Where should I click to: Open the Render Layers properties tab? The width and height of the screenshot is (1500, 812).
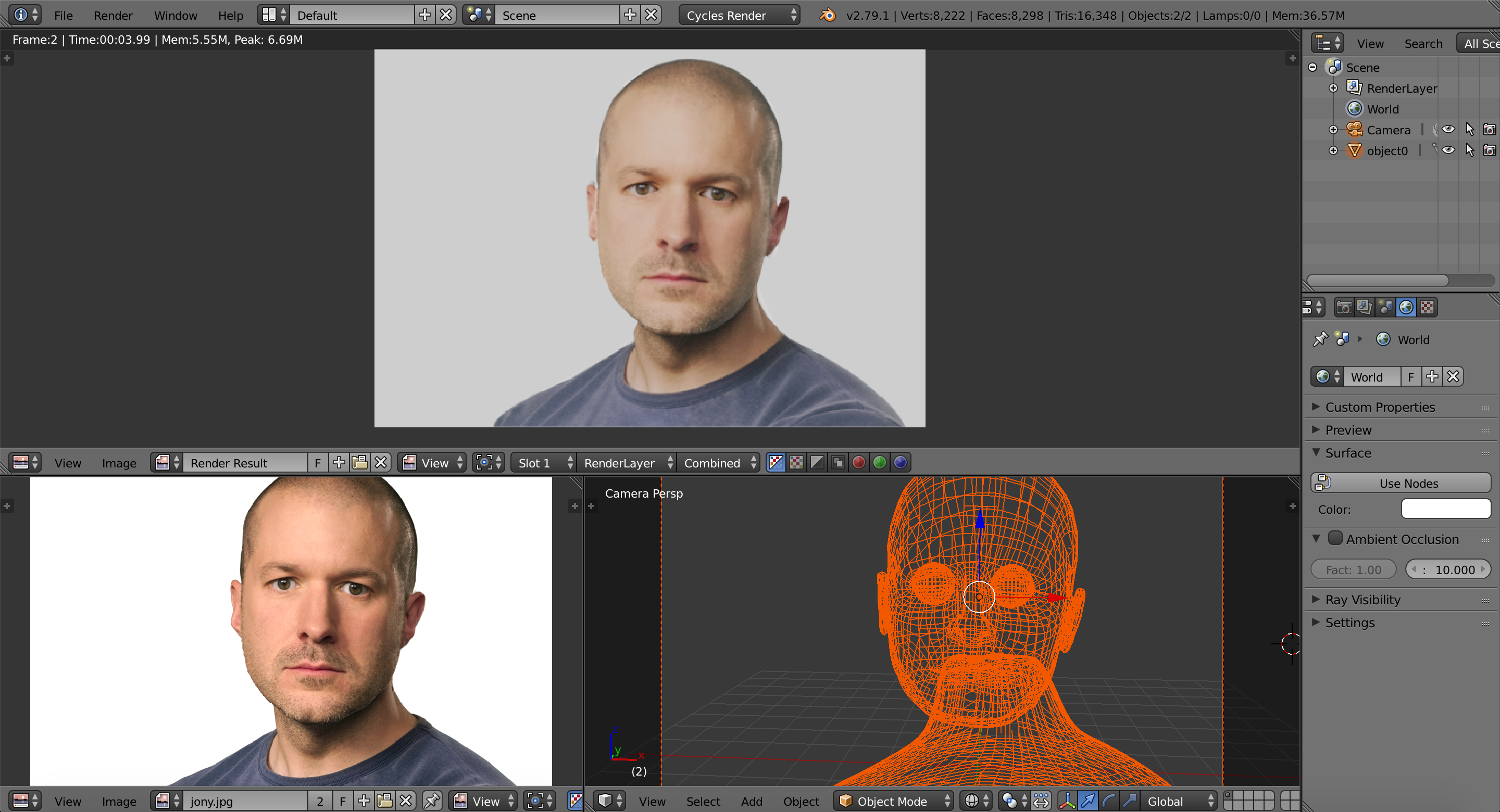[1365, 307]
